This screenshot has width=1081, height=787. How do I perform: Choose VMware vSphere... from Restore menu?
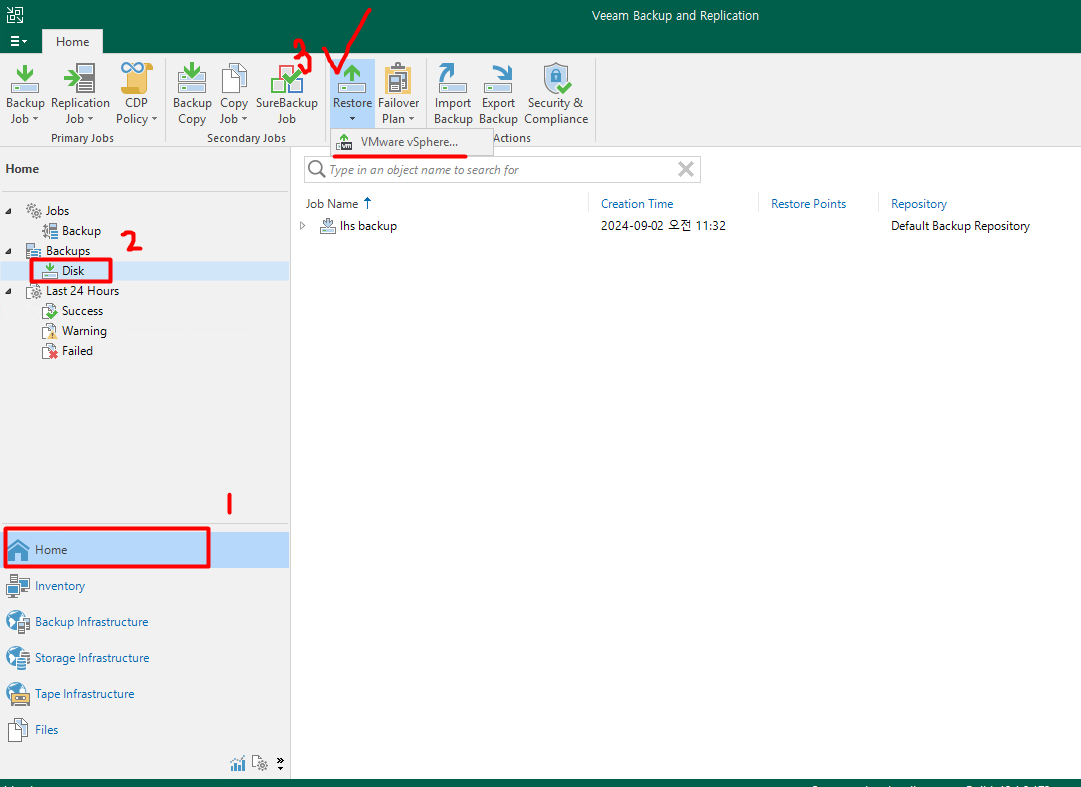pos(412,142)
